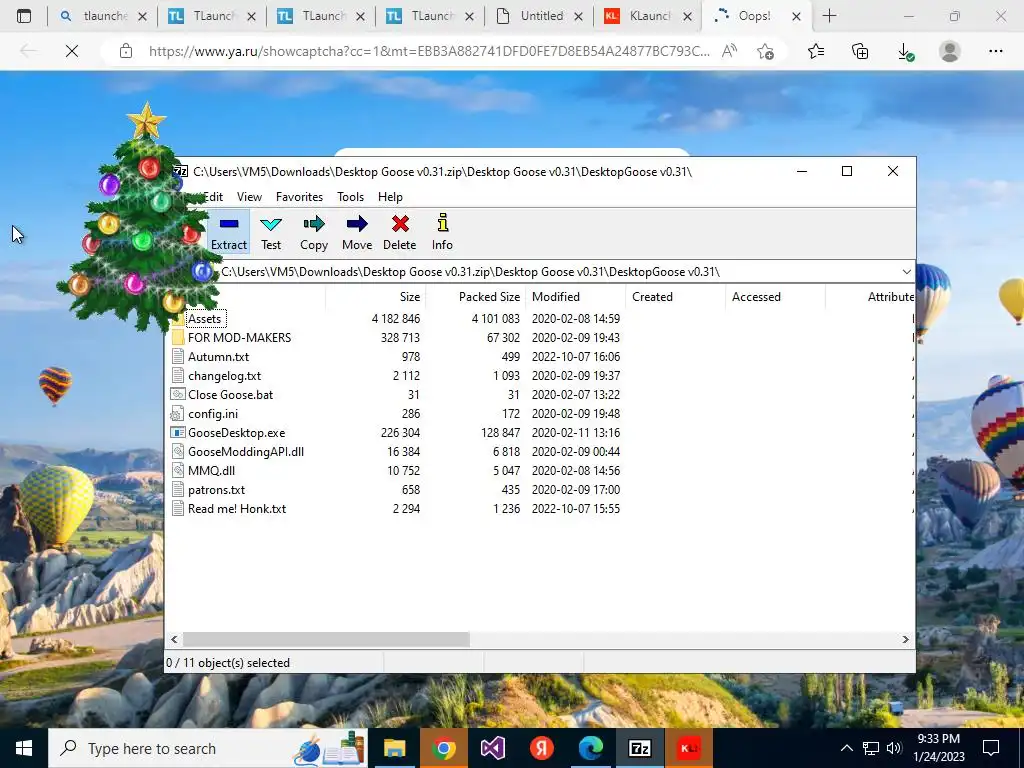The height and width of the screenshot is (768, 1024).
Task: Click the GooseDesktop.exe file icon
Action: tap(178, 432)
